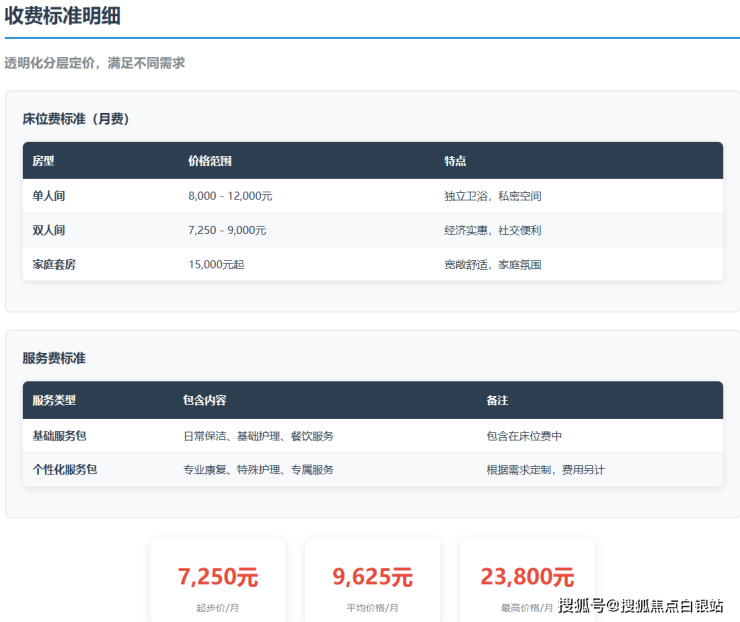This screenshot has width=740, height=622.
Task: Click the 根据需求定制，费用另计 note cell
Action: (545, 469)
